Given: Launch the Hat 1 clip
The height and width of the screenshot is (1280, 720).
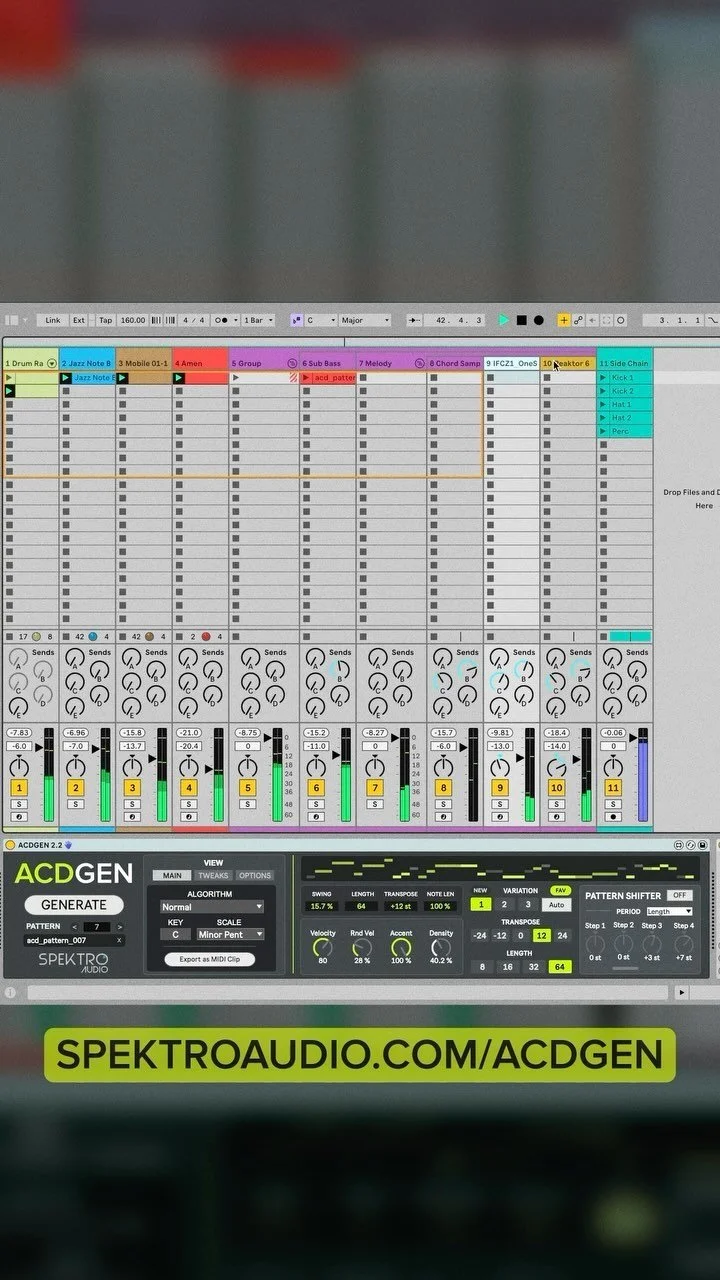Looking at the screenshot, I should coord(603,404).
